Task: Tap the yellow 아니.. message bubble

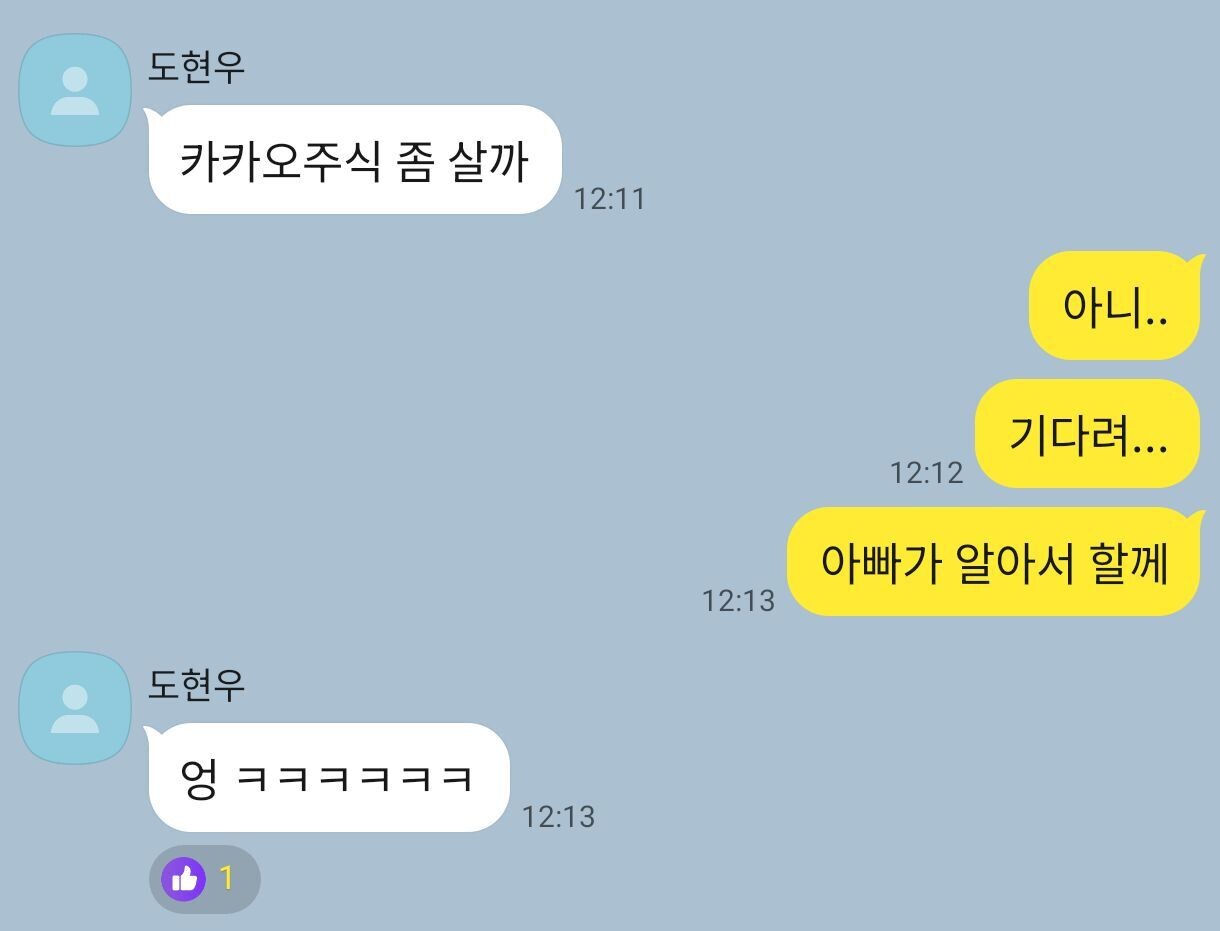Action: pyautogui.click(x=1115, y=306)
